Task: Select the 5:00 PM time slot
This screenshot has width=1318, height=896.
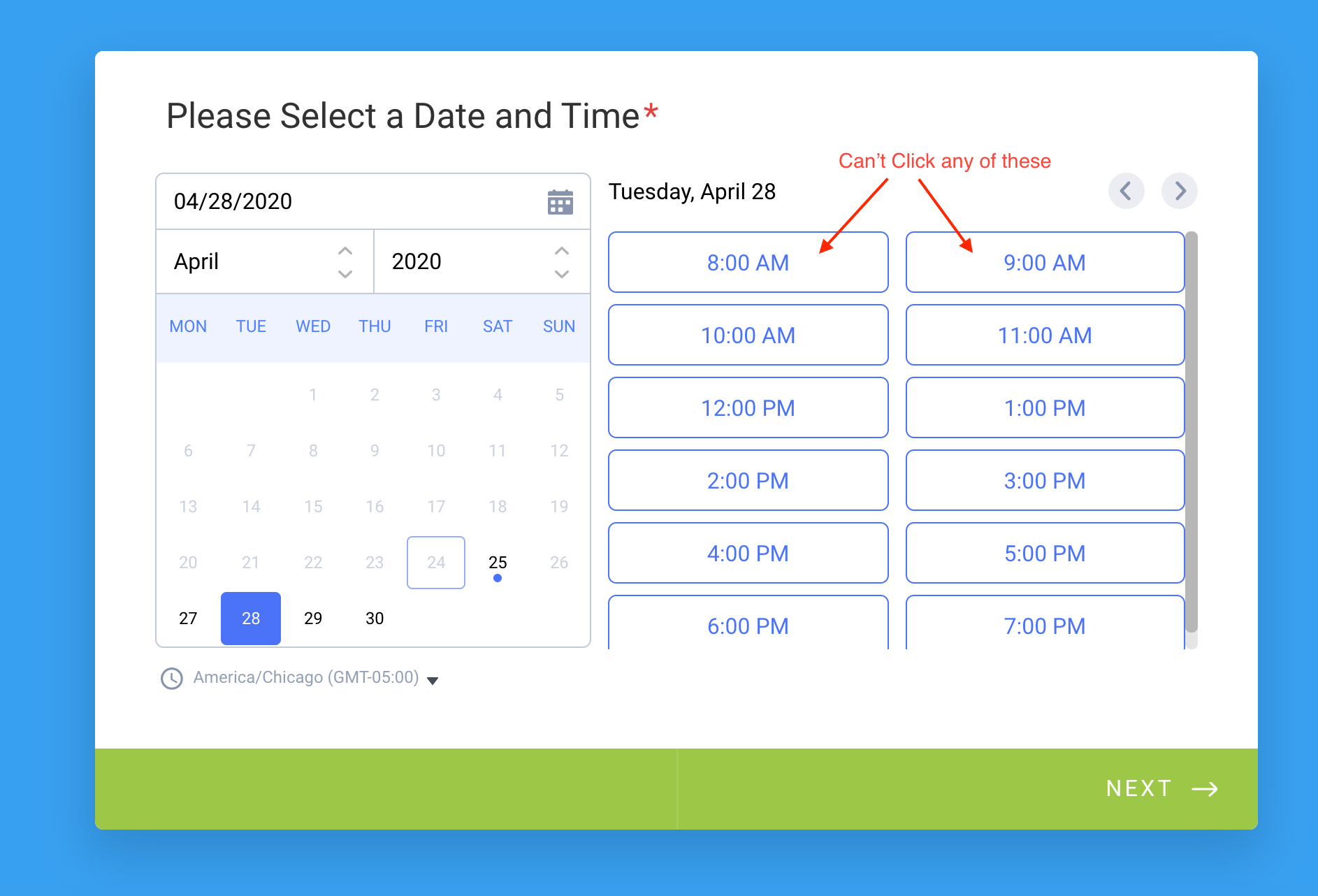Action: pyautogui.click(x=1044, y=553)
